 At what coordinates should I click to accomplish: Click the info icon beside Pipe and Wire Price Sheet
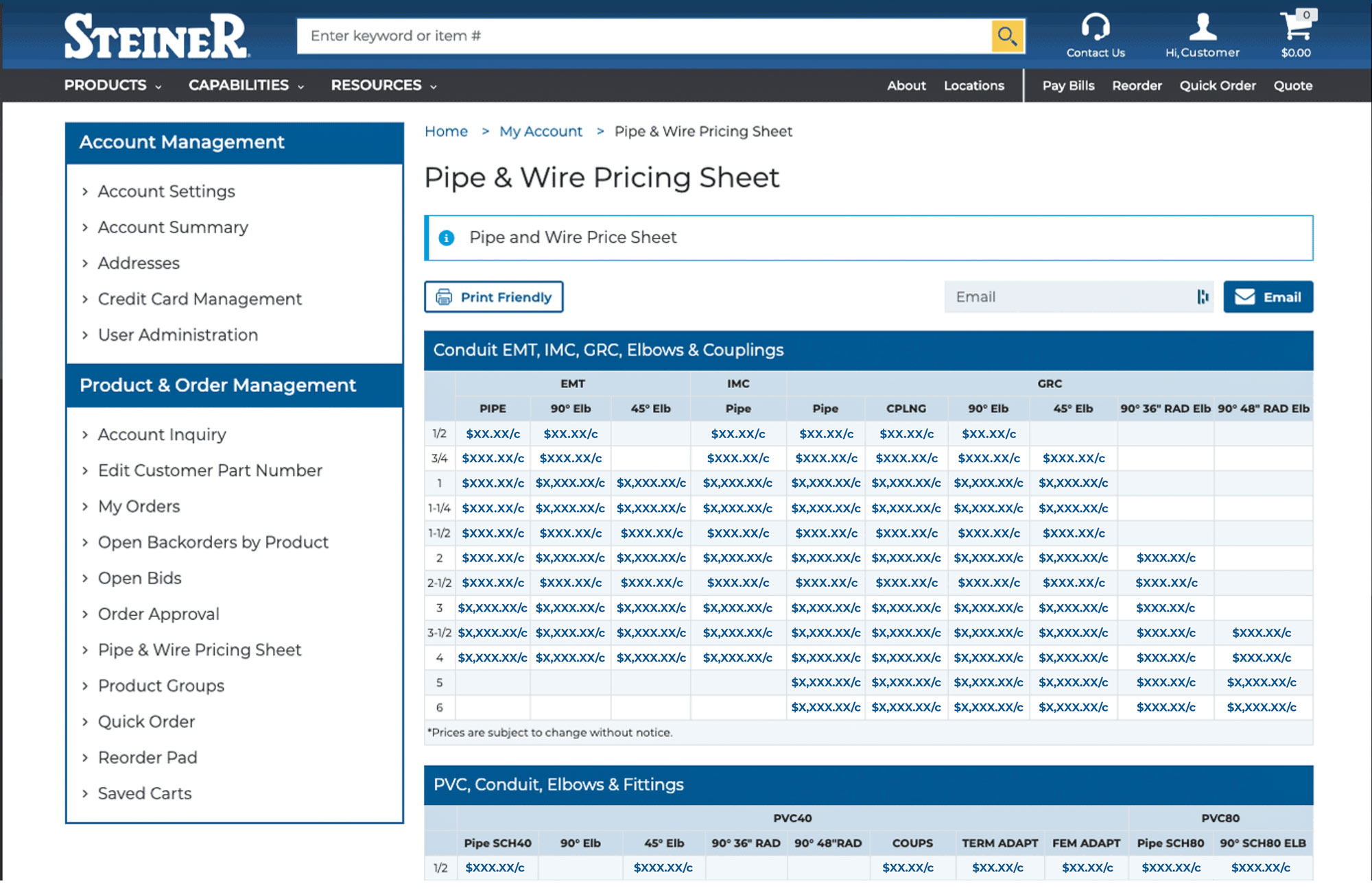pyautogui.click(x=447, y=238)
